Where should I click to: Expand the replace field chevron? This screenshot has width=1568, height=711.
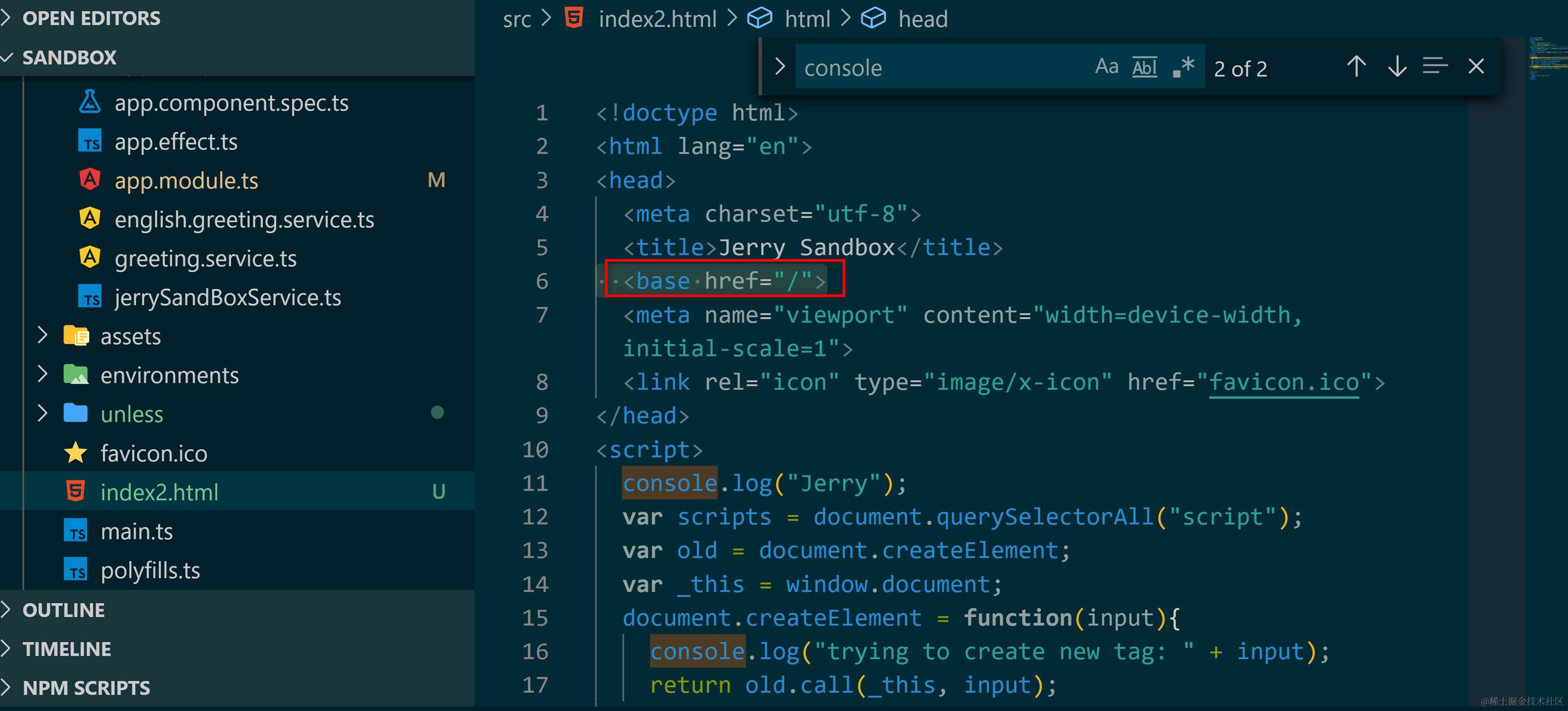(x=780, y=66)
